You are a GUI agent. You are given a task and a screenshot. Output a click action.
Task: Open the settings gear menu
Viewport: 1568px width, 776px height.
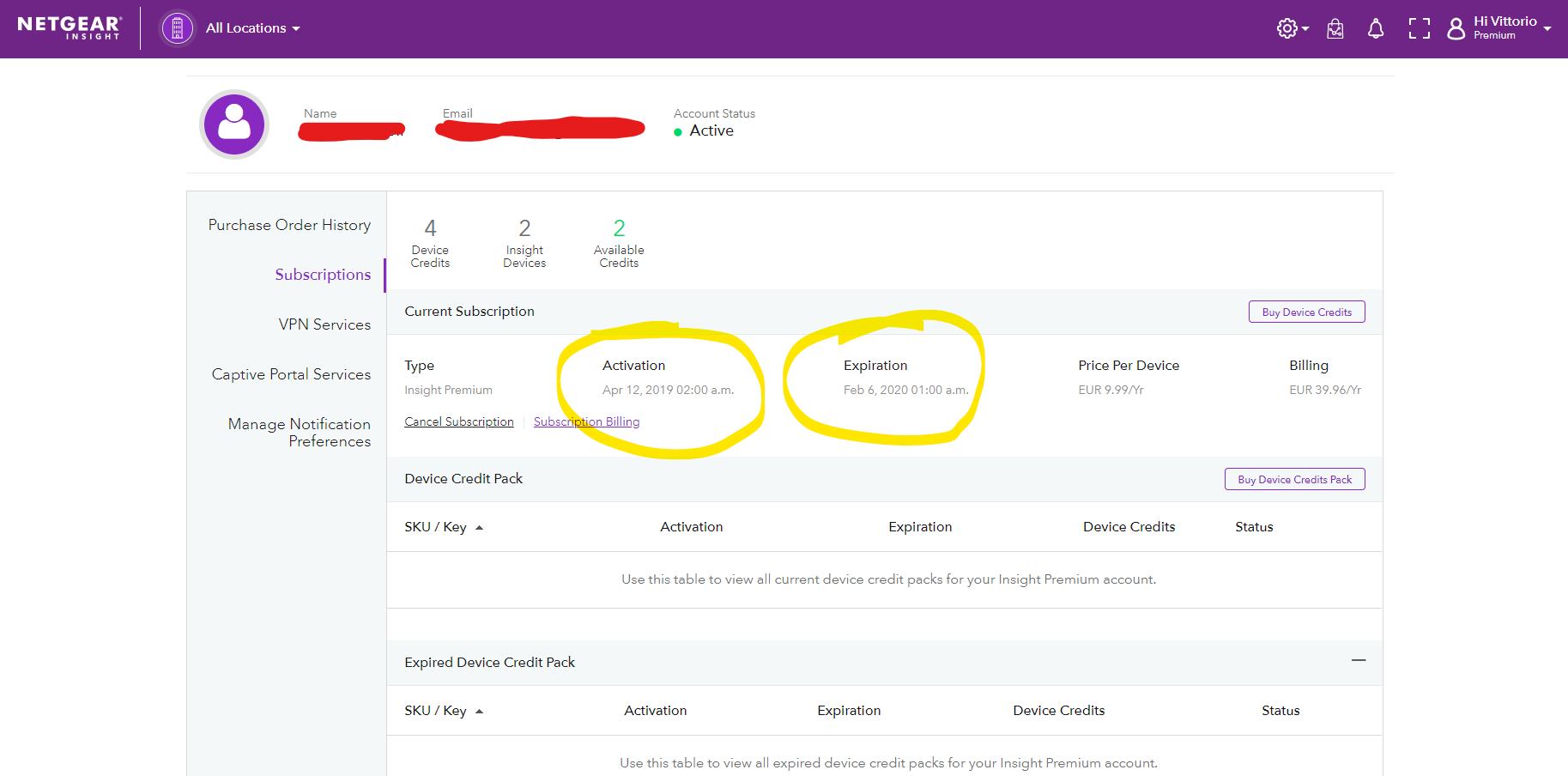click(x=1292, y=28)
